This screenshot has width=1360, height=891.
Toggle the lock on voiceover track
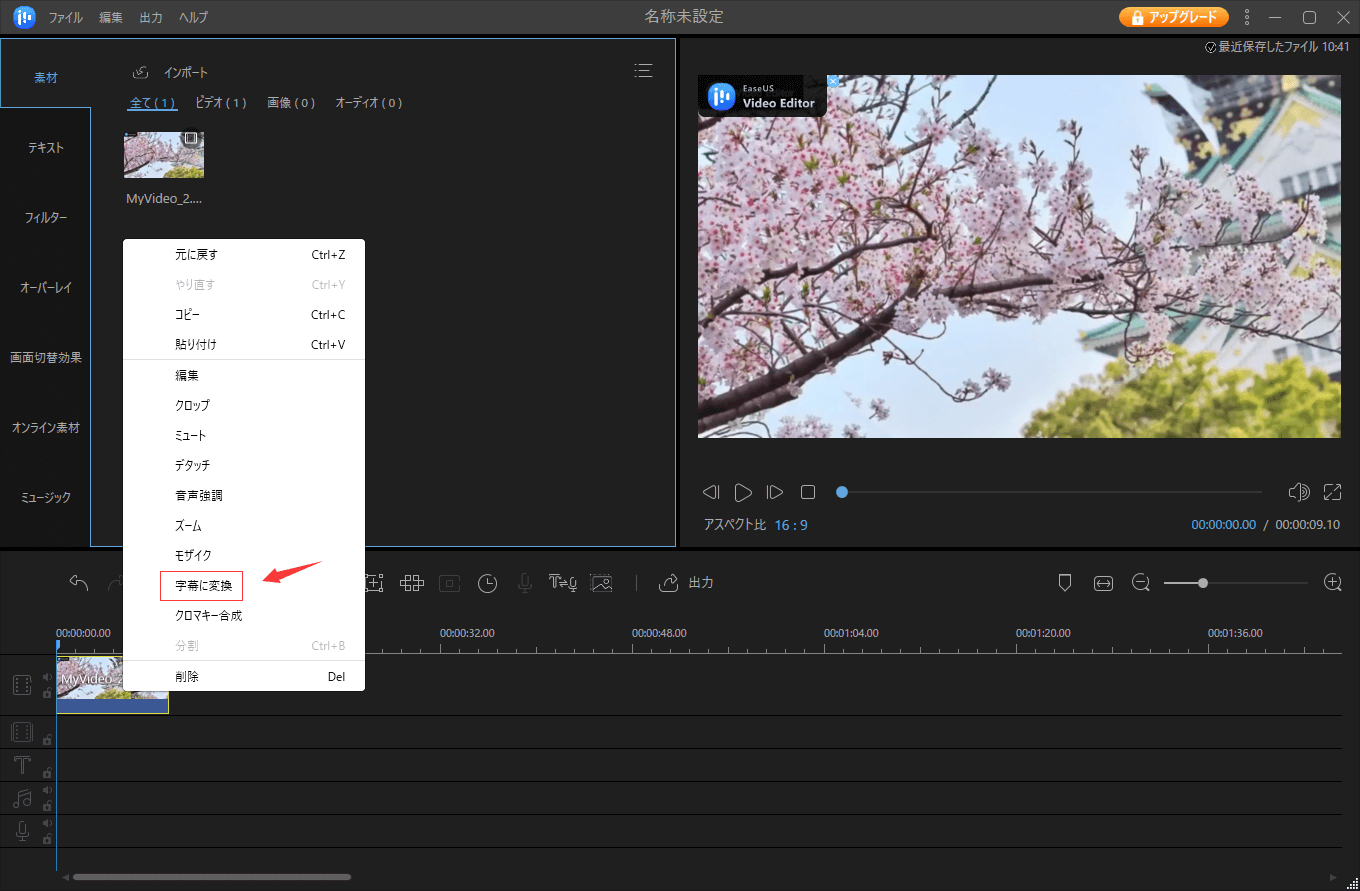[46, 838]
